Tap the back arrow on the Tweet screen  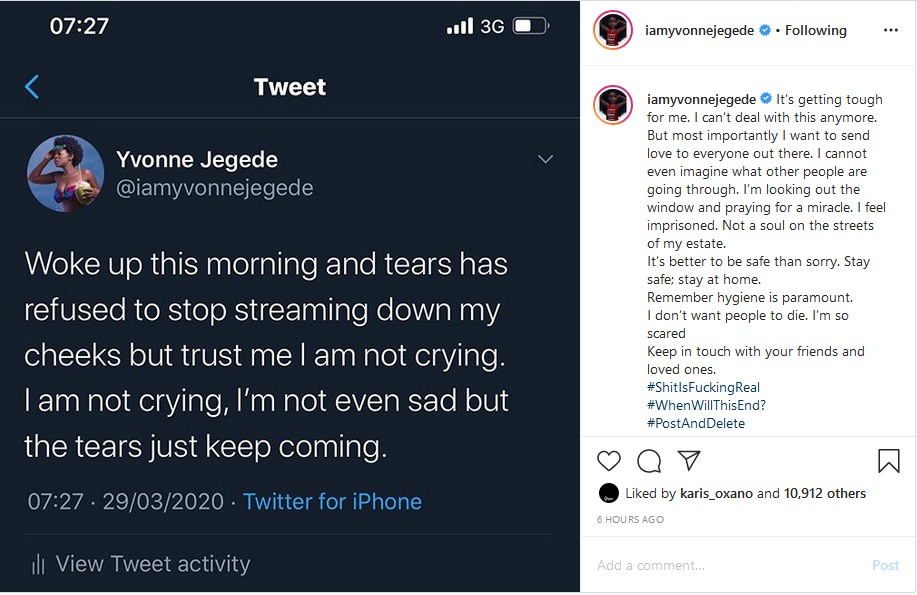click(x=31, y=87)
